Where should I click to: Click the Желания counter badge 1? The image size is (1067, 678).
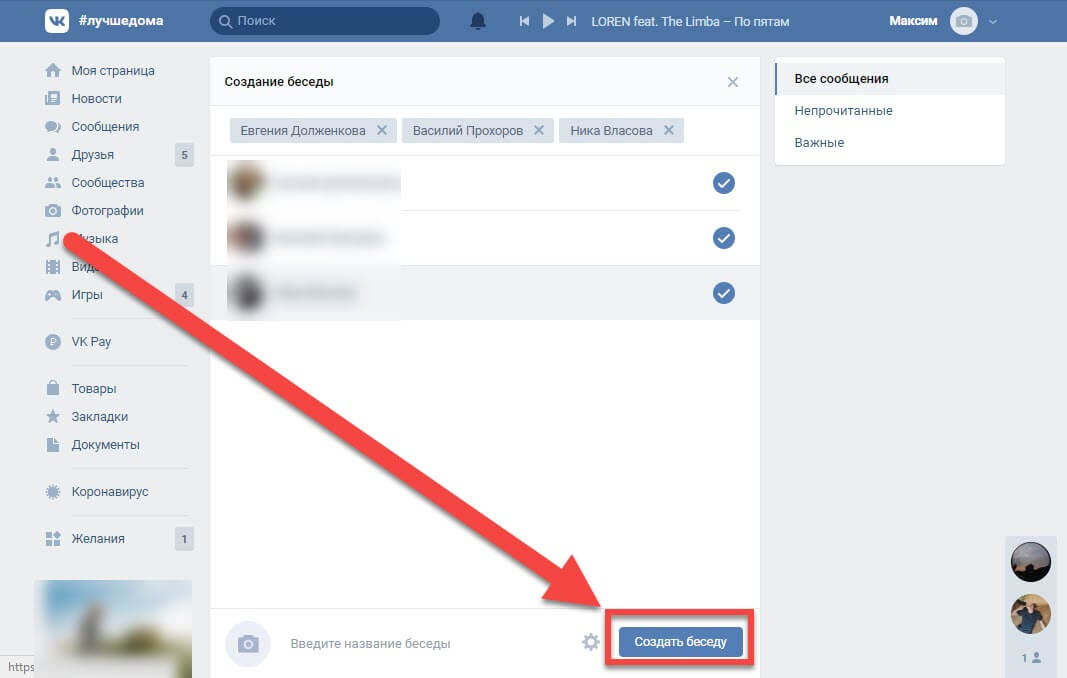click(184, 538)
